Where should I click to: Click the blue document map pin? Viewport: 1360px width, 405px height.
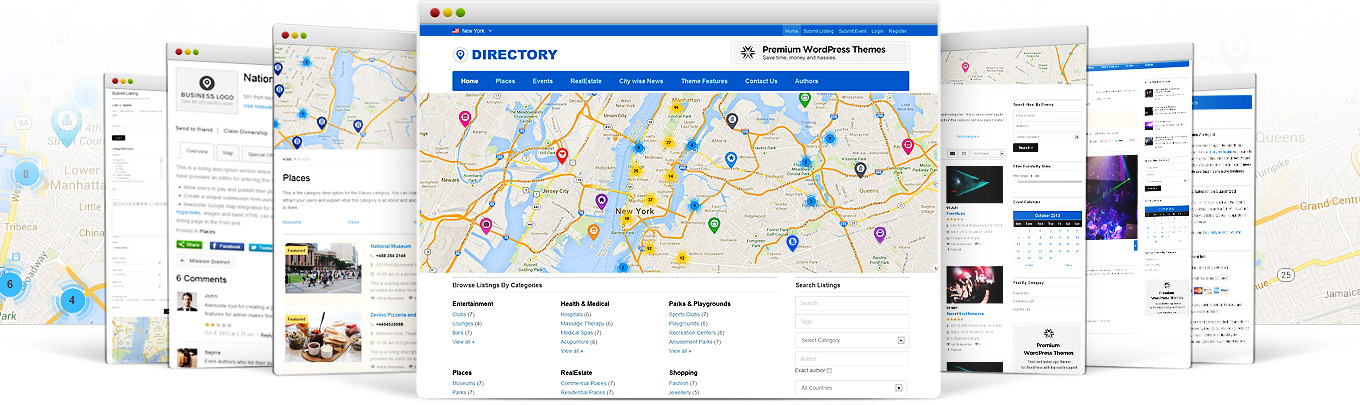pyautogui.click(x=792, y=241)
